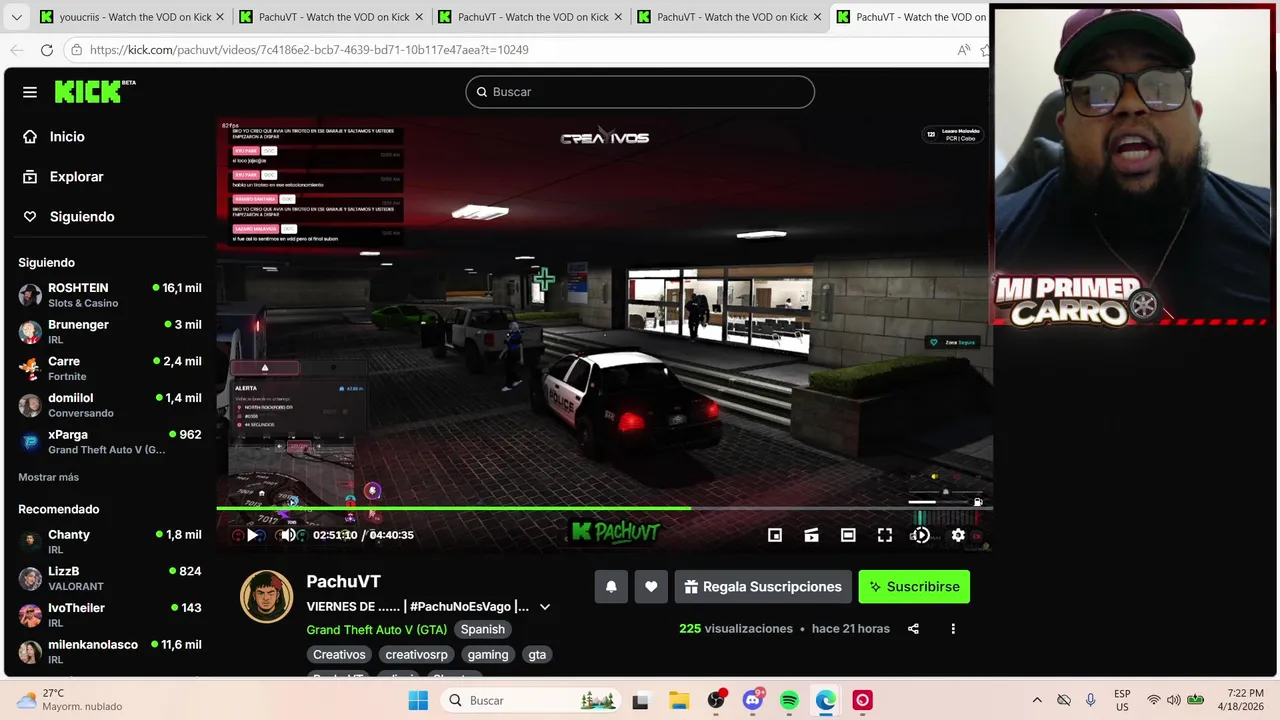Enable mini player mode

pyautogui.click(x=775, y=535)
